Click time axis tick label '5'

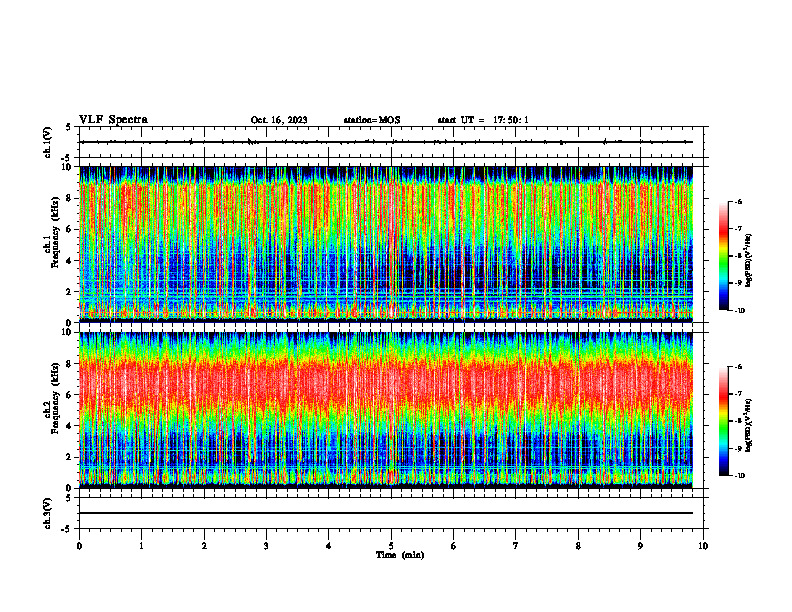(x=391, y=546)
